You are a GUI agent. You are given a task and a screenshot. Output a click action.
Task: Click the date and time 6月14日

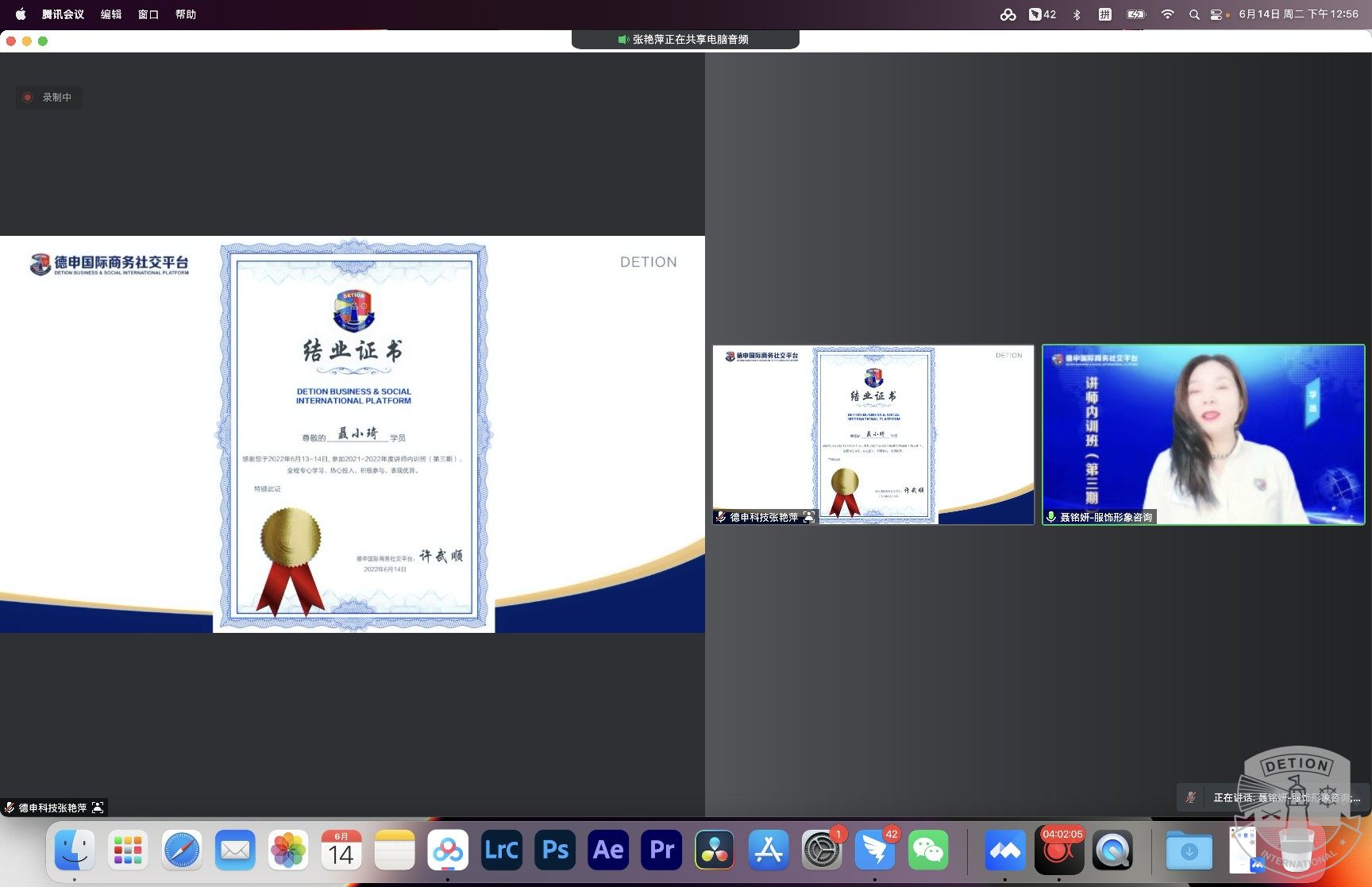[1298, 14]
